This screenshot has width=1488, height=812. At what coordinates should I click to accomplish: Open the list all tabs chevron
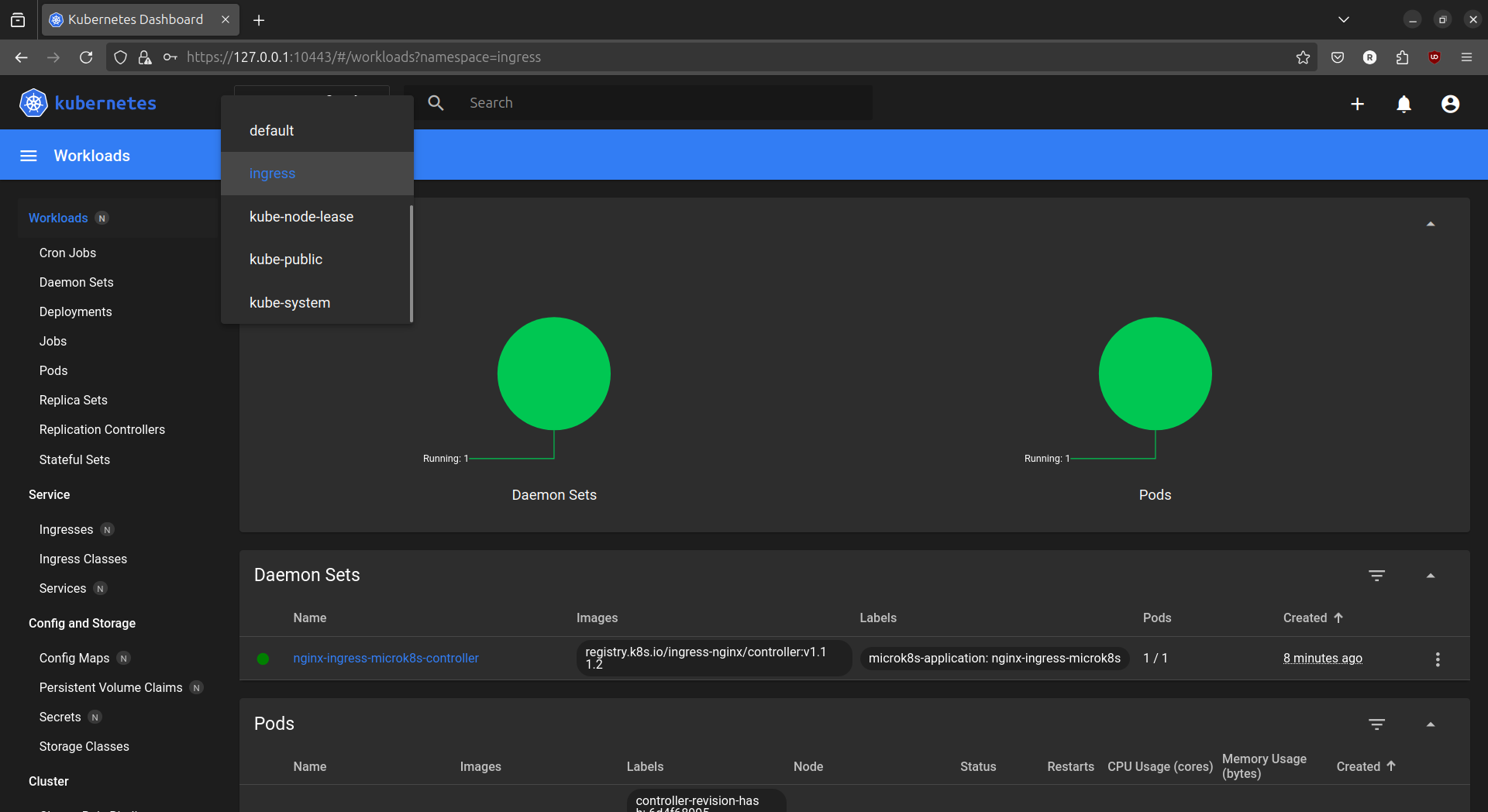1344,20
